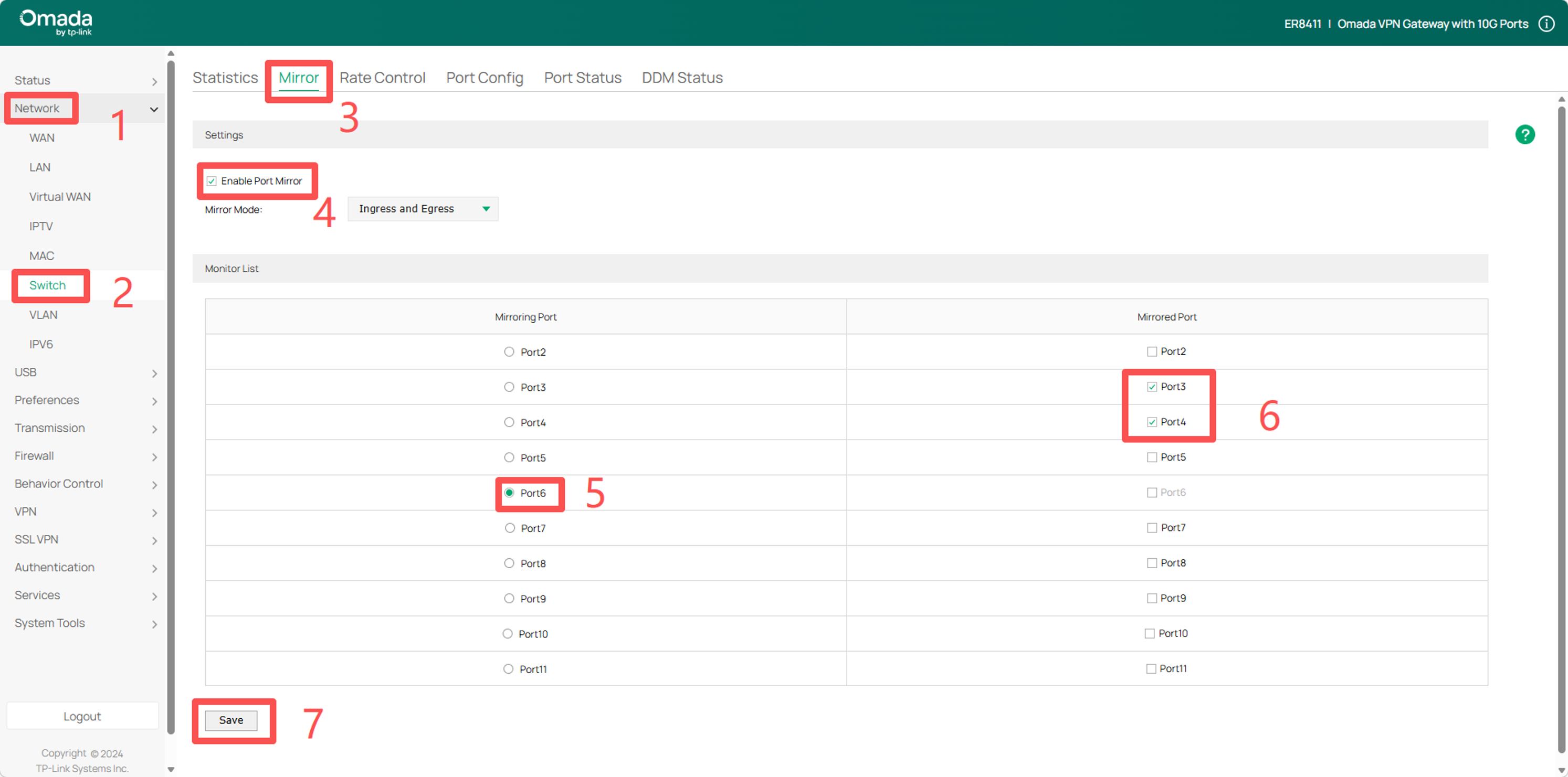
Task: Open the green help question mark icon
Action: click(1525, 134)
